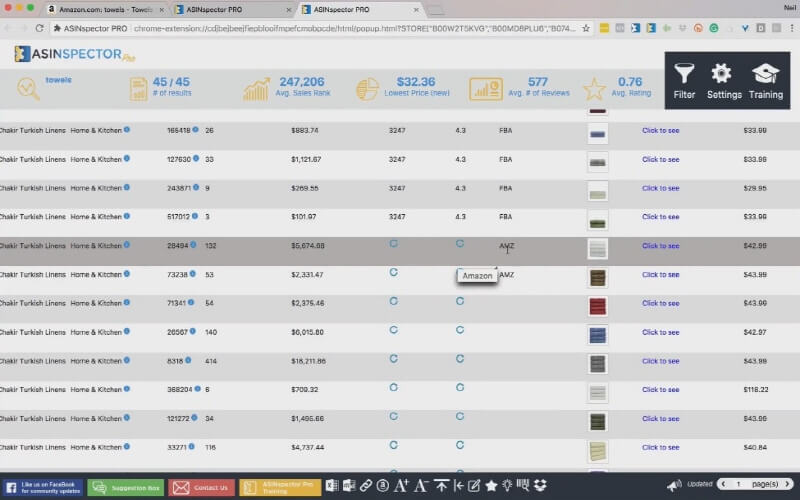Open the blue towel thumbnail in row 26567
Viewport: 800px width, 500px height.
(597, 335)
